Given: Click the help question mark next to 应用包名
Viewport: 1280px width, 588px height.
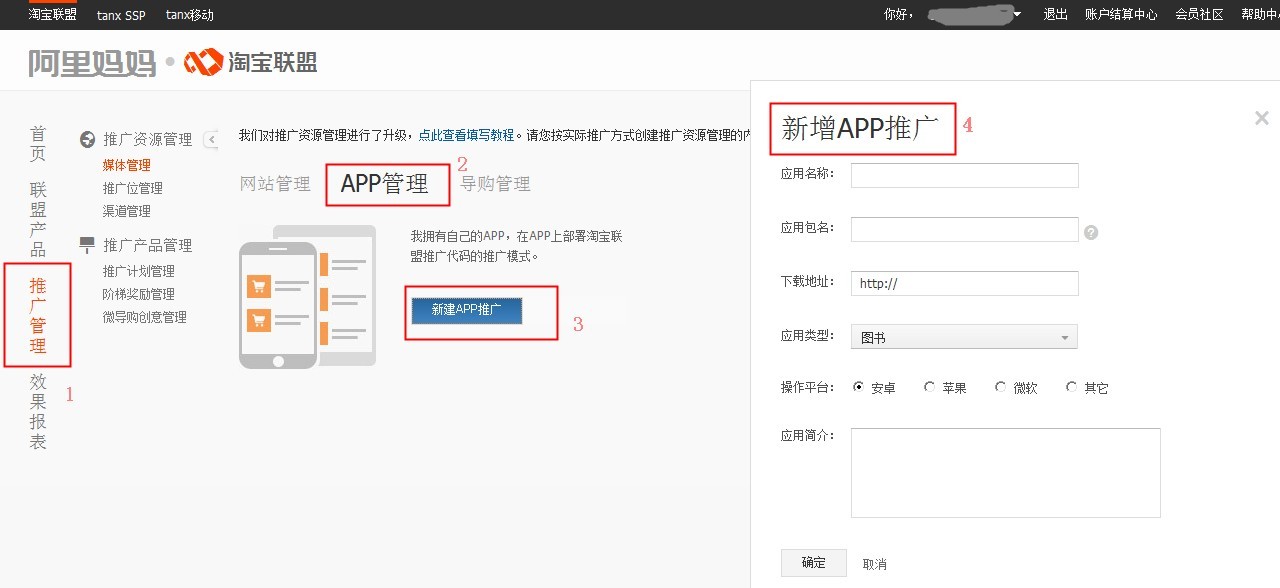Looking at the screenshot, I should pos(1091,232).
